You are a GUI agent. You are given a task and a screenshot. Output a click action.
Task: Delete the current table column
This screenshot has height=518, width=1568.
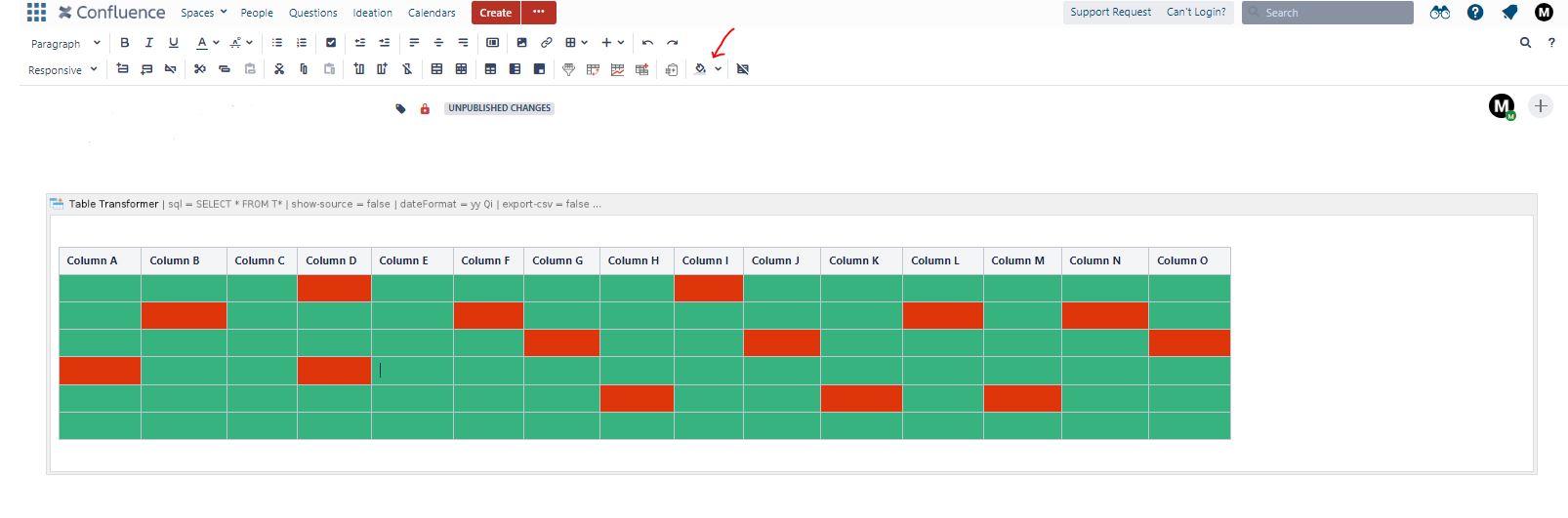(x=407, y=69)
